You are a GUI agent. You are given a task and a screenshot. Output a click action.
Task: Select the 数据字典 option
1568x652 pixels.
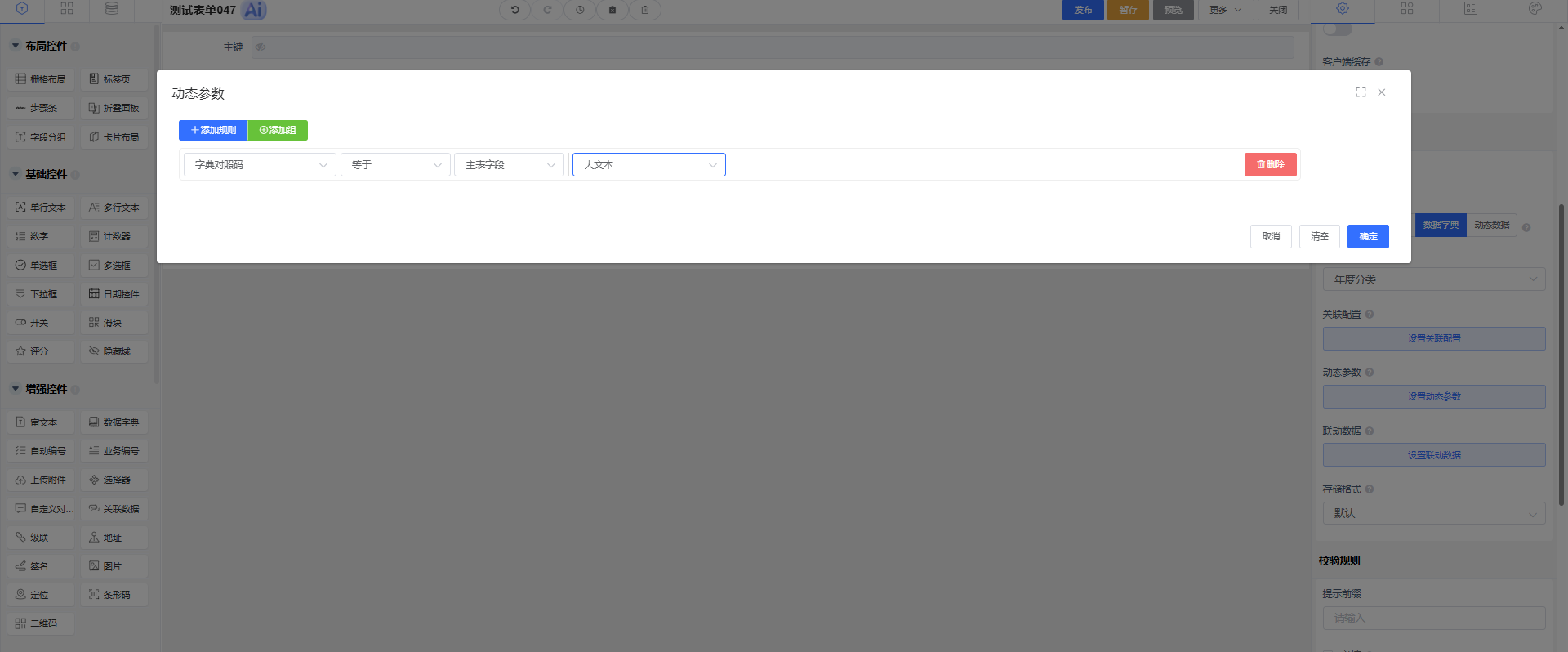pos(1441,225)
